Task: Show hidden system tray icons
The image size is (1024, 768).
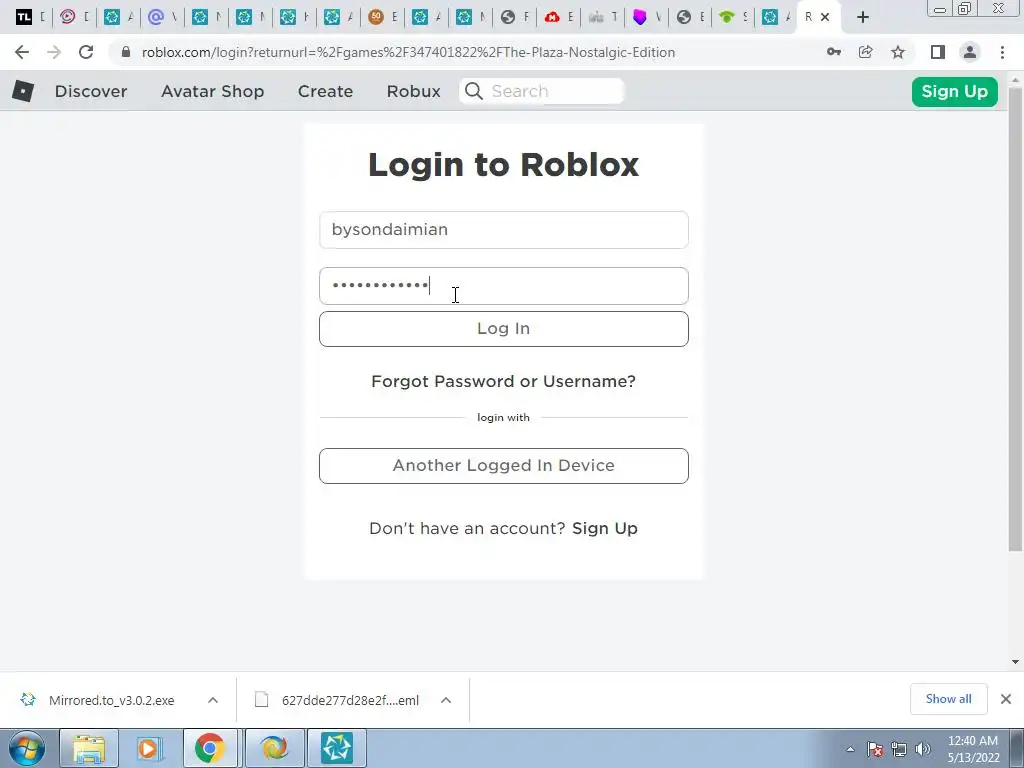Action: 850,749
